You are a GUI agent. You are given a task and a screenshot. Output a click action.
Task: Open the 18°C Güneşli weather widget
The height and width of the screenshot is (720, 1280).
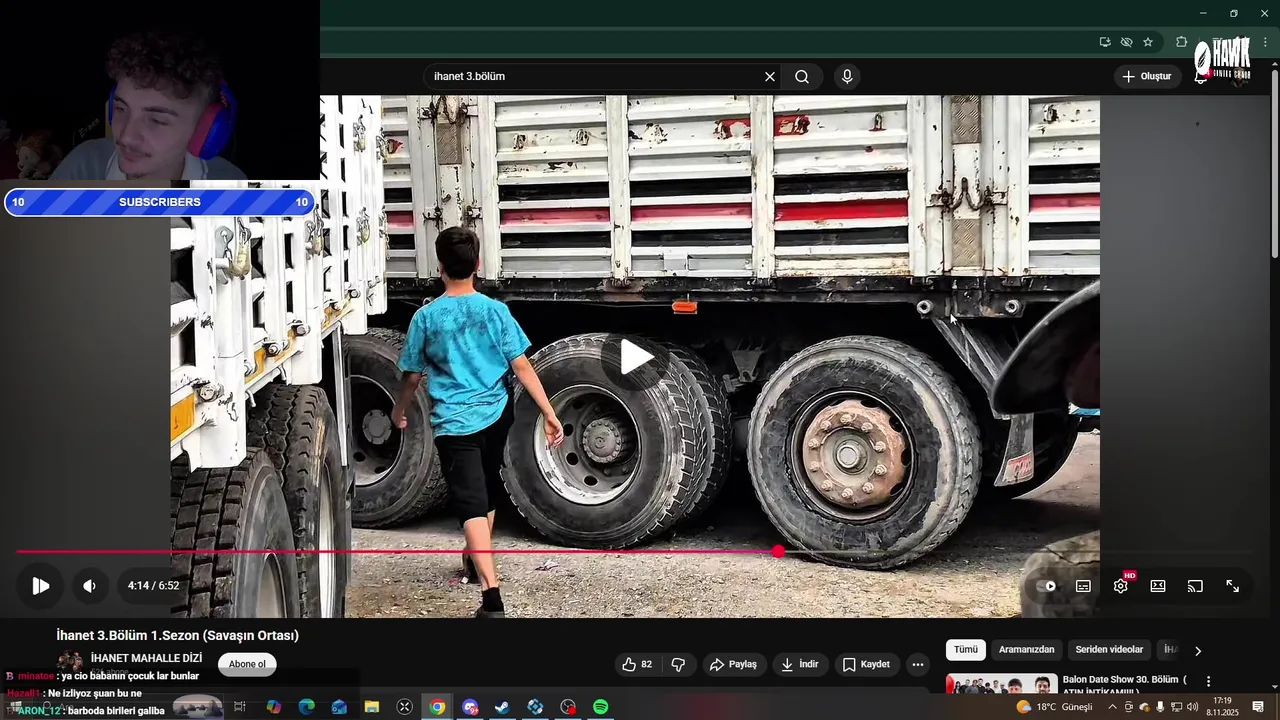point(1055,707)
